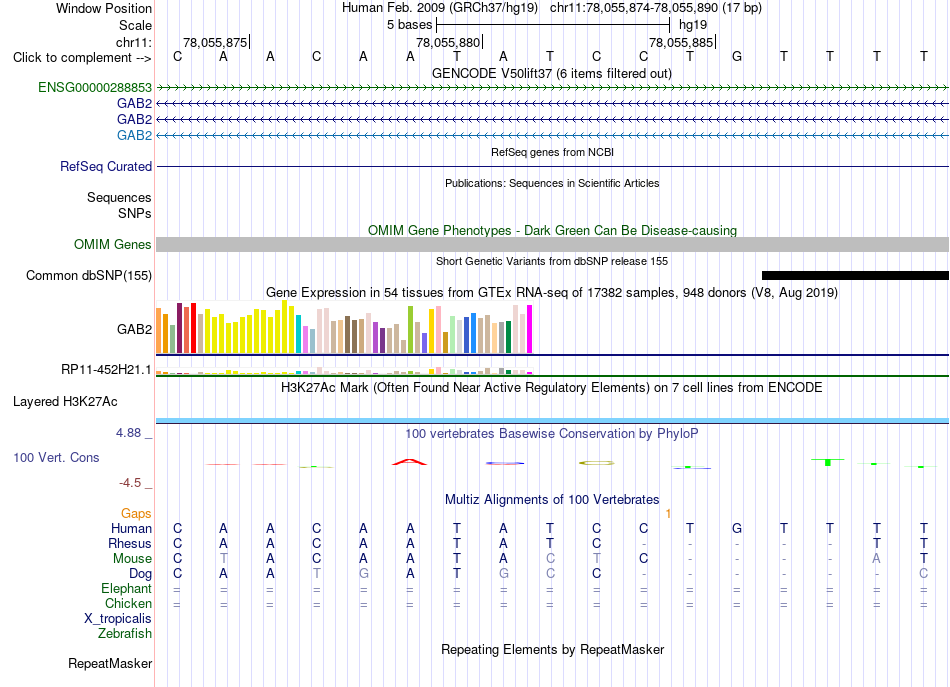
Task: Click the '5 bases' scale bar label
Action: click(410, 25)
